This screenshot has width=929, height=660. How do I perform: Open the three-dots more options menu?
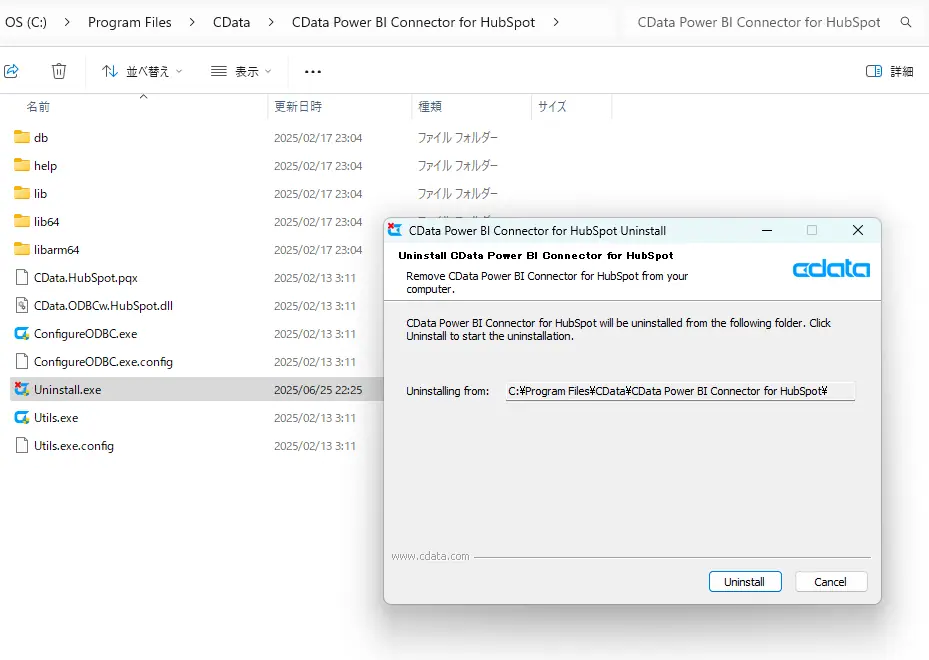click(x=313, y=71)
